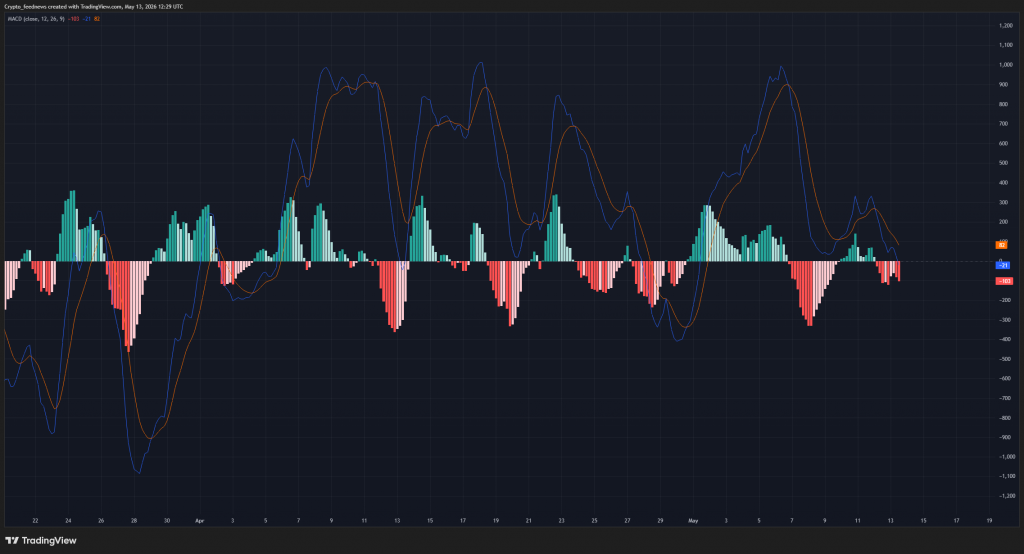Click the orange 82 signal value in the legend
Image resolution: width=1024 pixels, height=554 pixels.
tap(97, 19)
